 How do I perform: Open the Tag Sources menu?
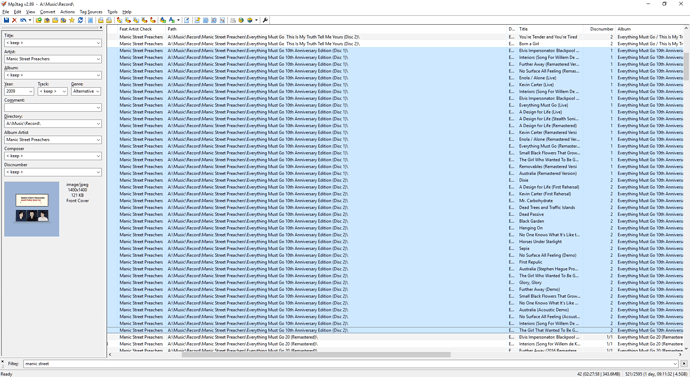pyautogui.click(x=91, y=12)
